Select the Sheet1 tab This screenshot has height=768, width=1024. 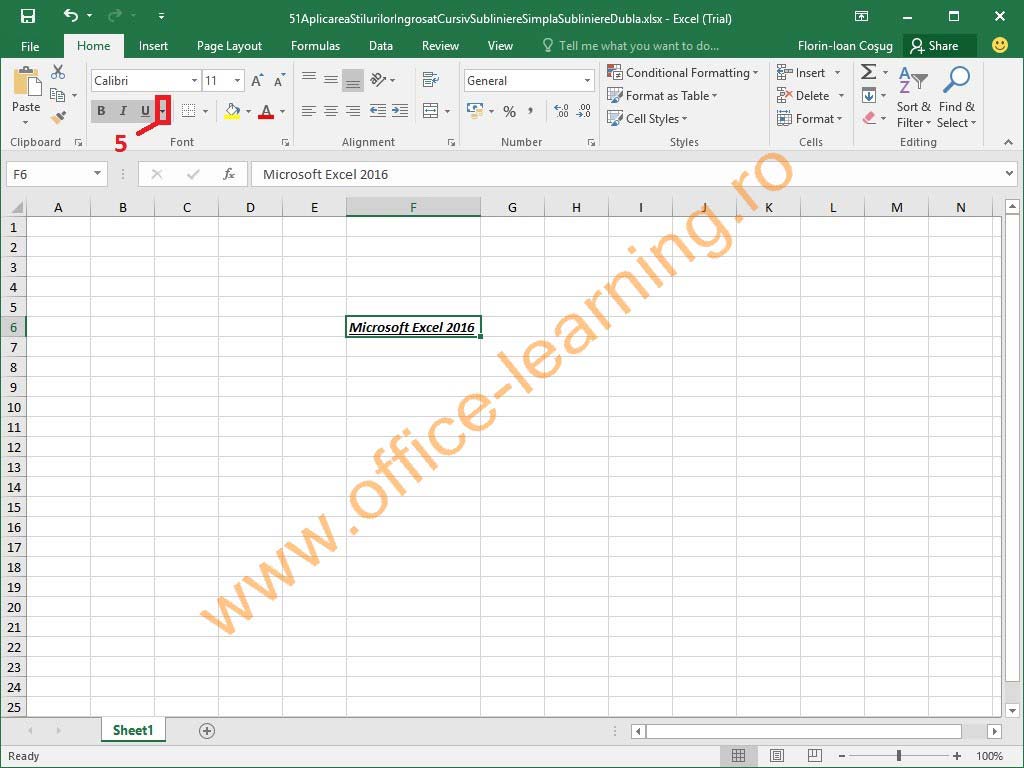133,730
